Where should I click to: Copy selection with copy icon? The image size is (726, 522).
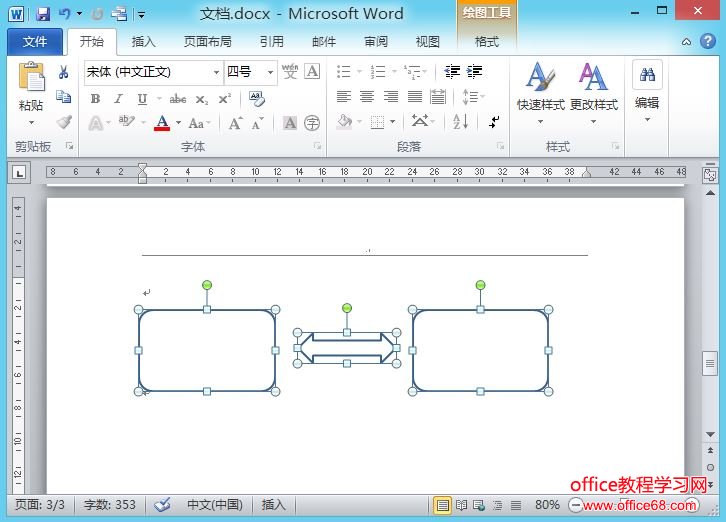[64, 97]
